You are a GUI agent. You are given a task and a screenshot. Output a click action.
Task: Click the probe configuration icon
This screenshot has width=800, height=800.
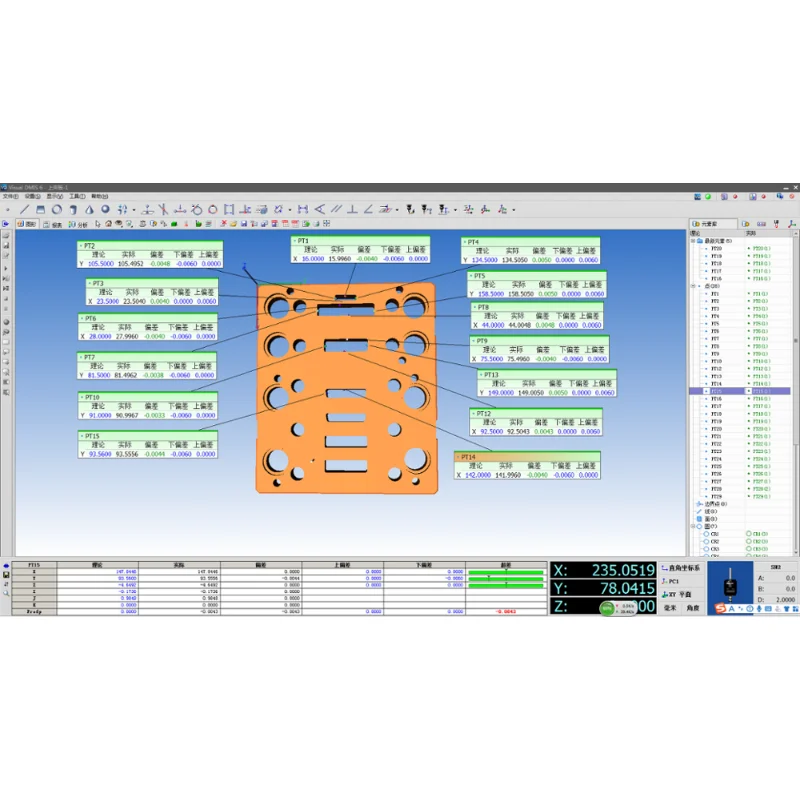410,209
